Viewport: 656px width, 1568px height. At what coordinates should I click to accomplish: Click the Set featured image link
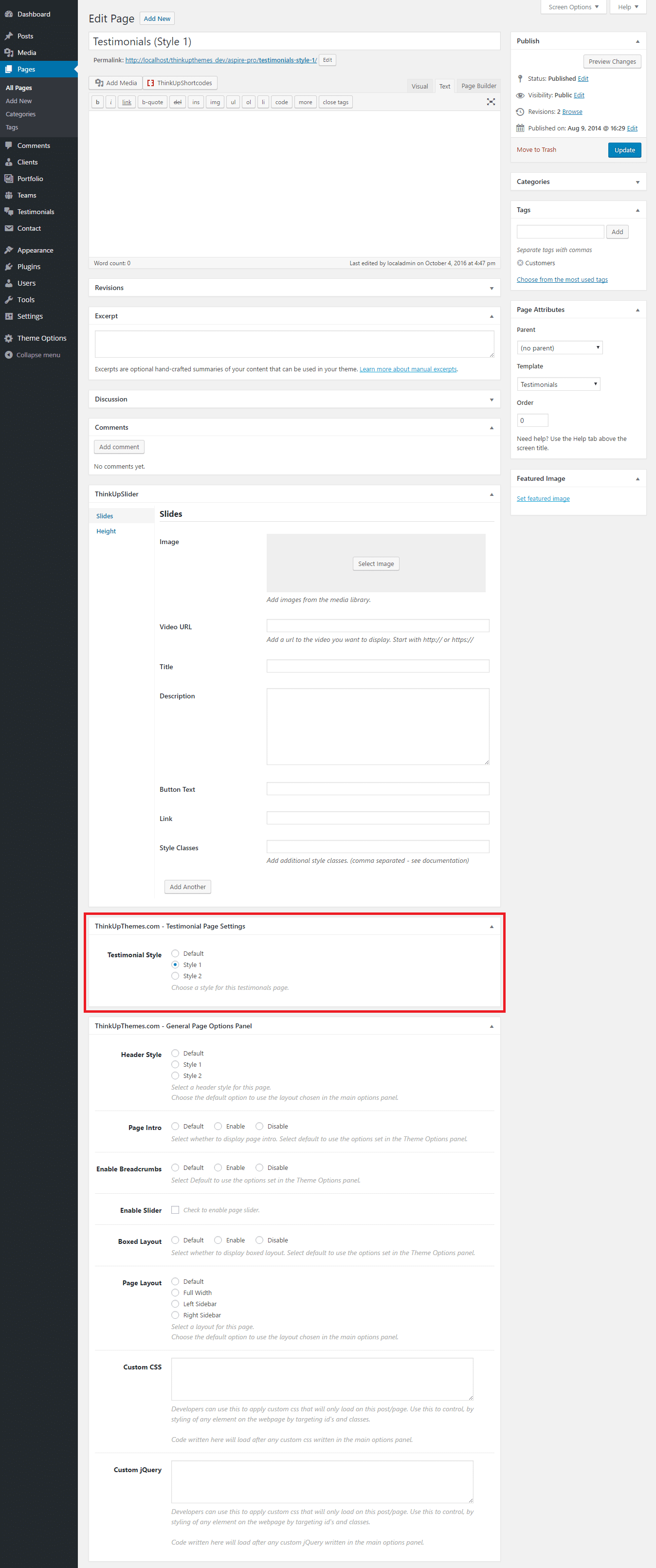[x=543, y=498]
